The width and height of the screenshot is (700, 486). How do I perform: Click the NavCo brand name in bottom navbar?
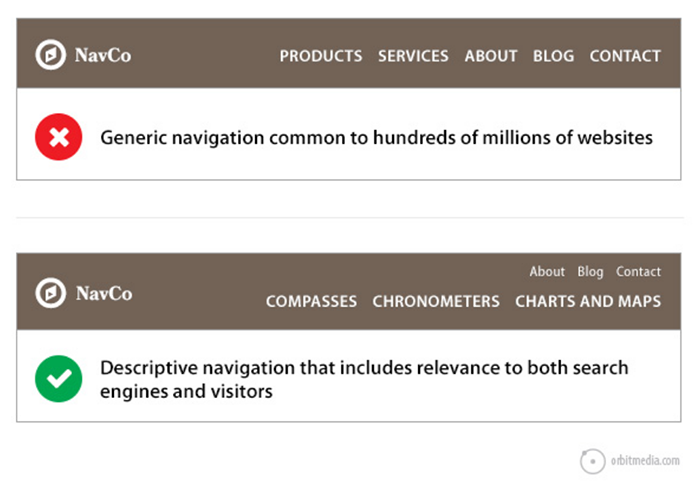tap(103, 294)
